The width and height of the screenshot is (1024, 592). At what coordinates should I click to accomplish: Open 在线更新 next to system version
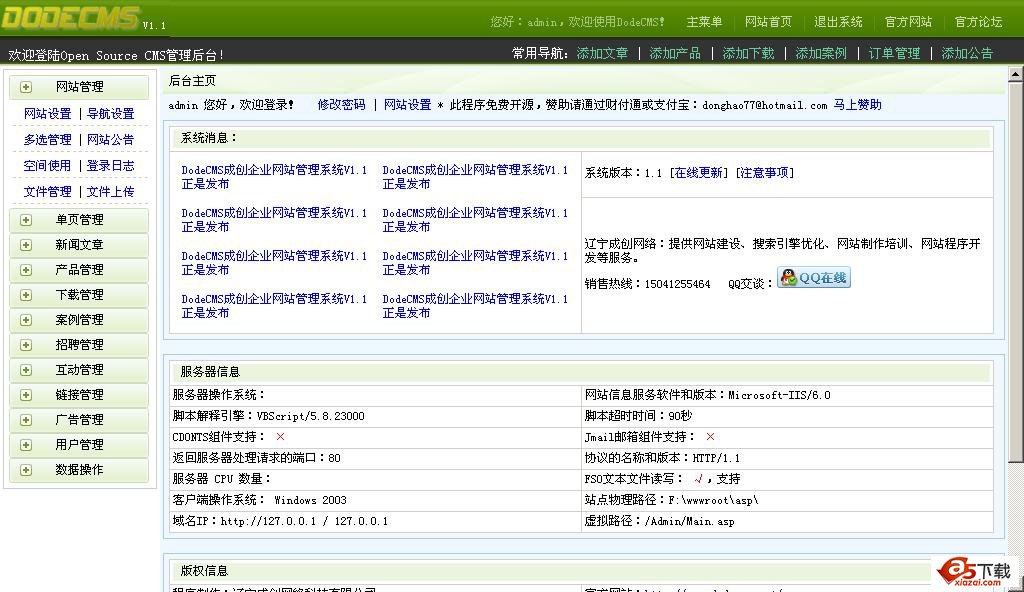698,173
